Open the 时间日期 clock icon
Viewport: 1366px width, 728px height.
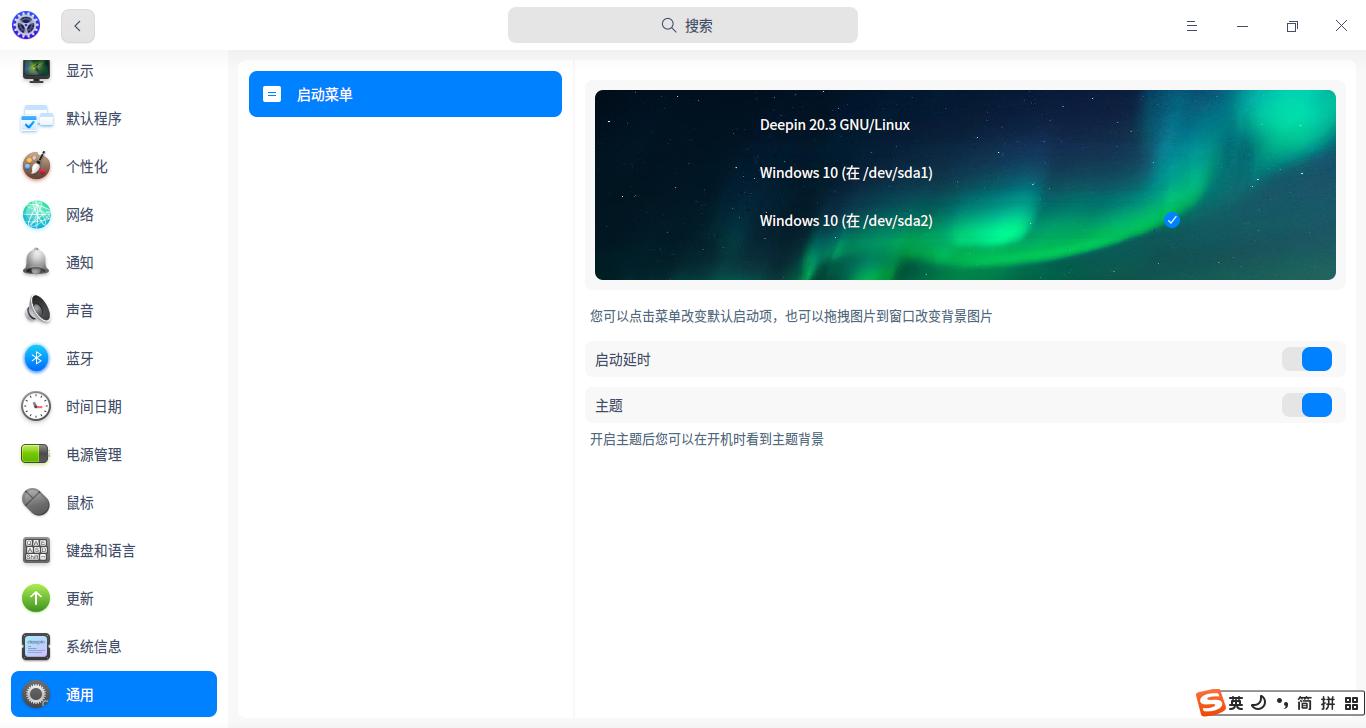click(36, 406)
